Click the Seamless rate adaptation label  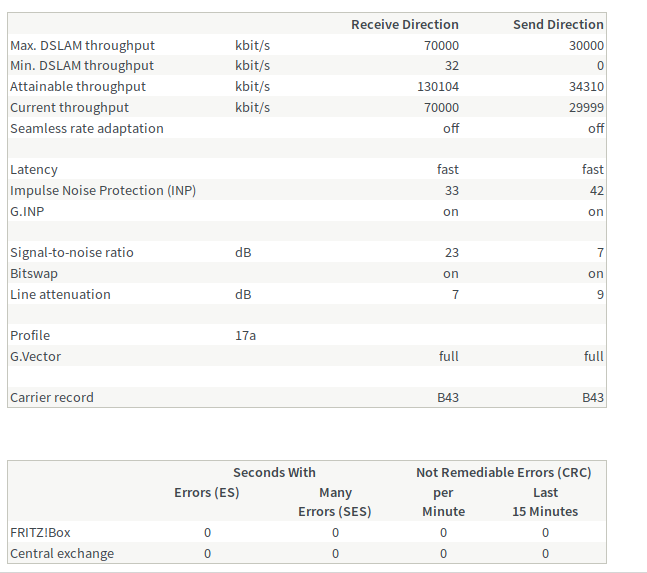[86, 129]
